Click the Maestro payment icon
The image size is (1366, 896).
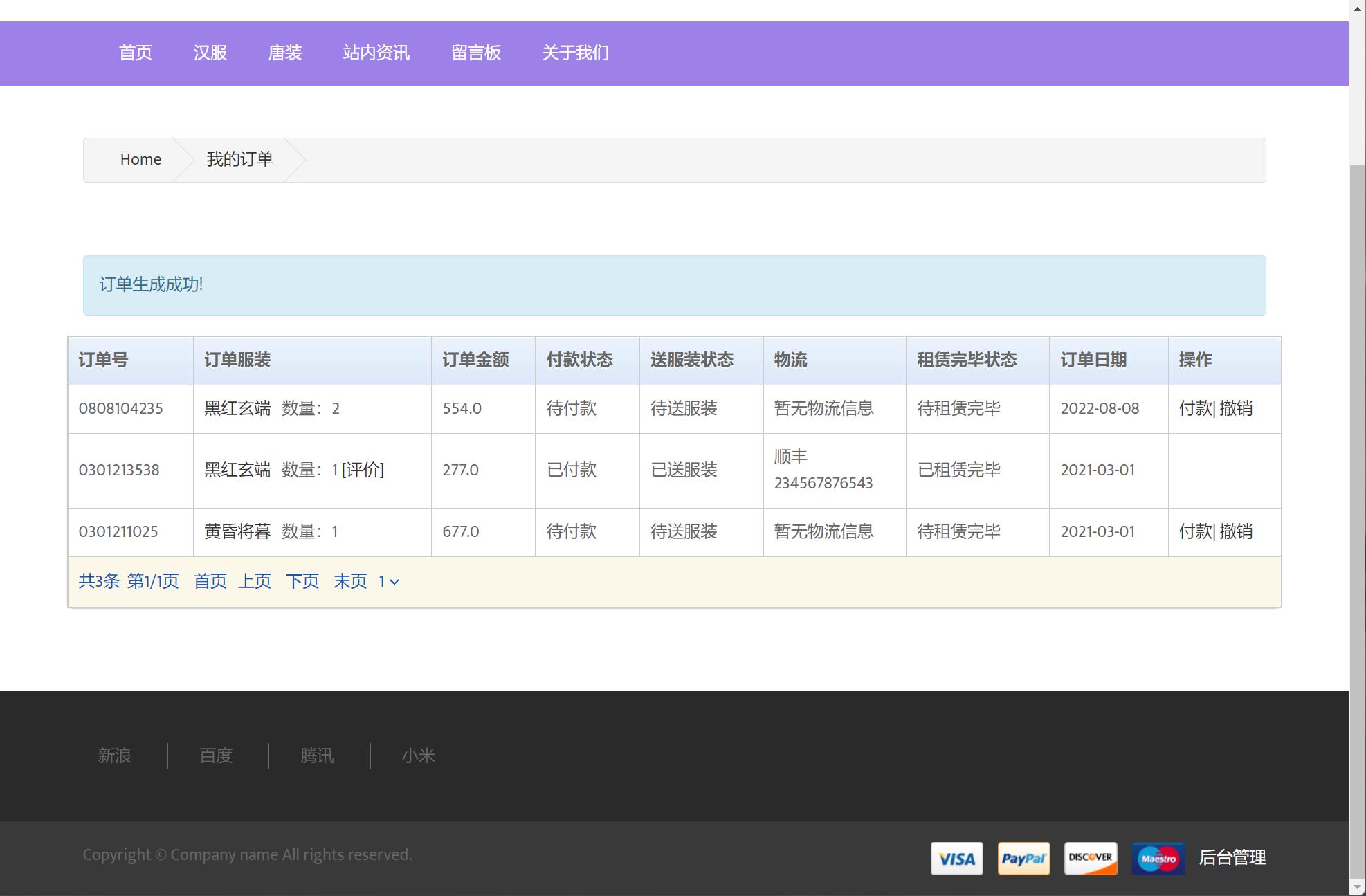tap(1158, 859)
